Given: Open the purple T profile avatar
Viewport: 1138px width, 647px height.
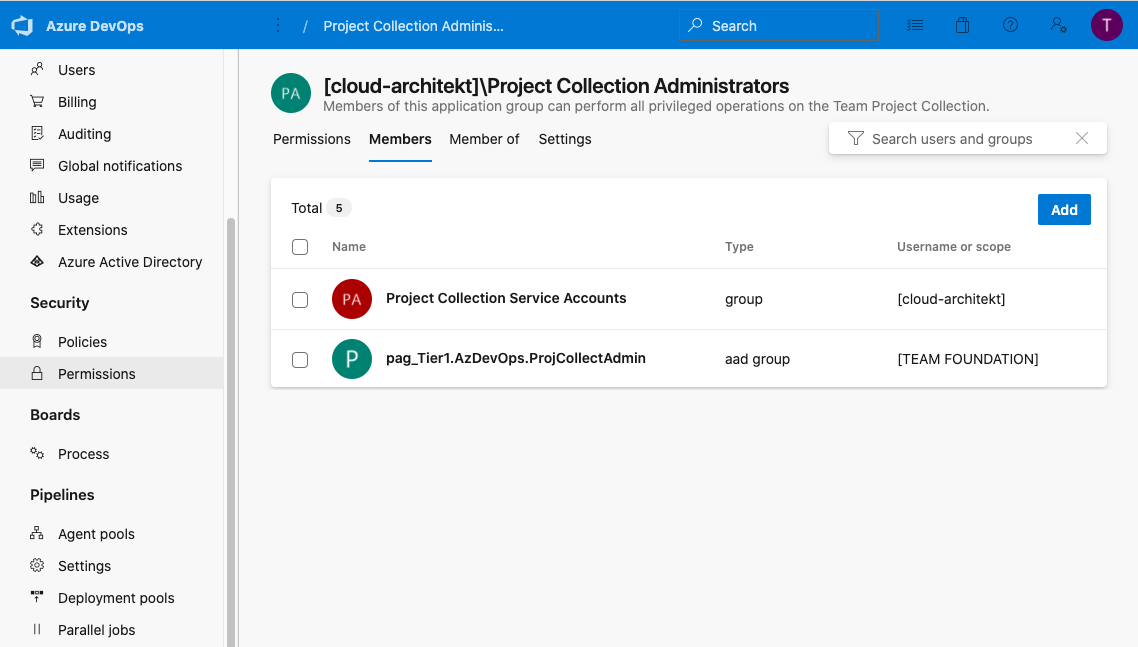Looking at the screenshot, I should (1106, 25).
